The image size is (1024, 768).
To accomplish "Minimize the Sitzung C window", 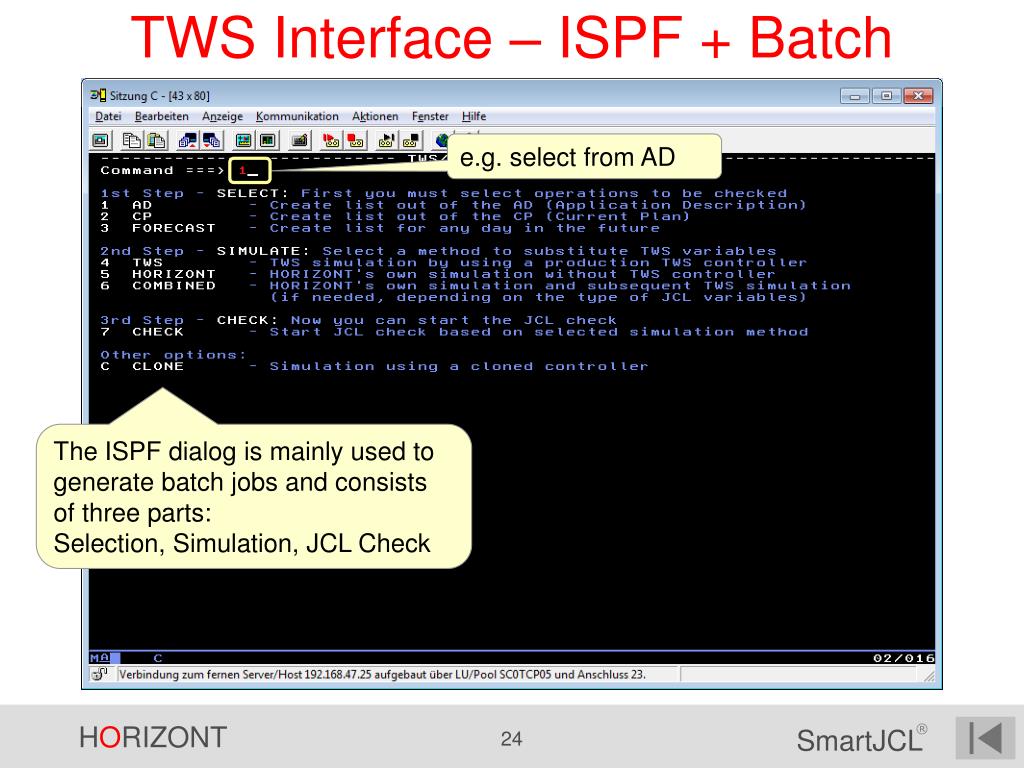I will tap(854, 96).
